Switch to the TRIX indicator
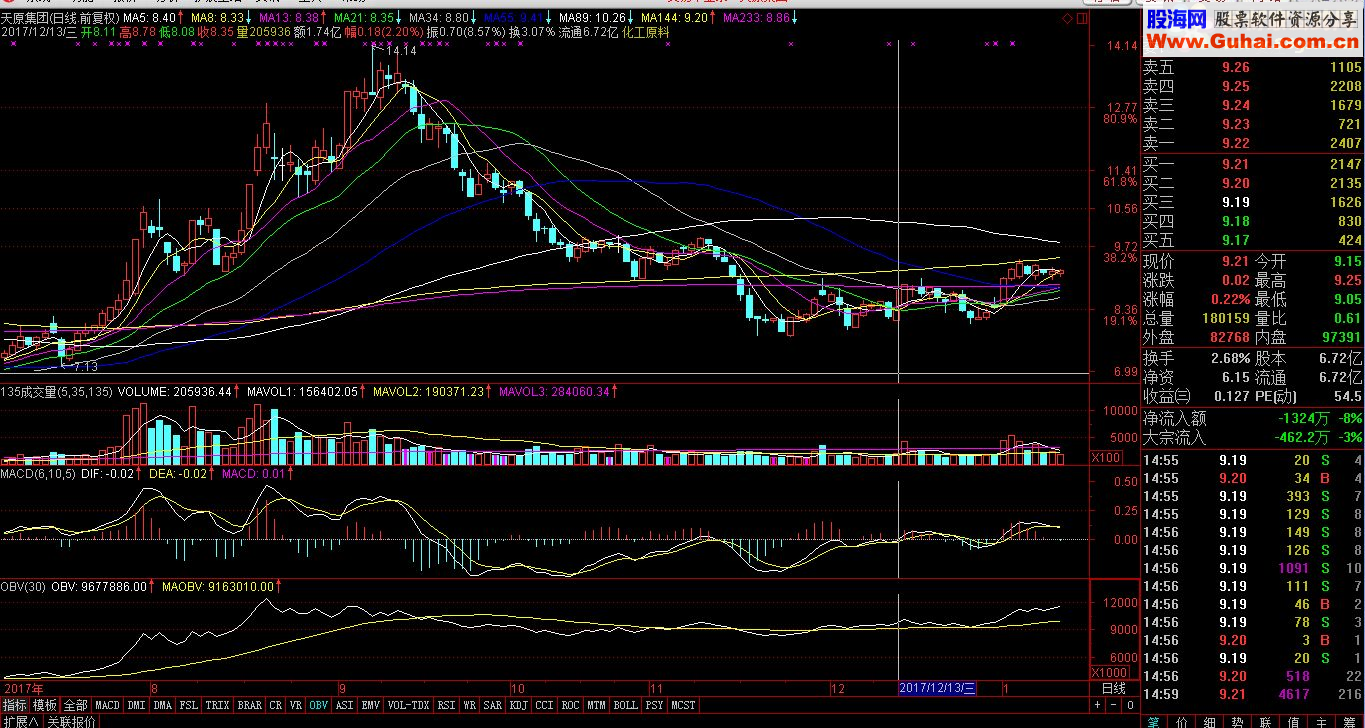1365x728 pixels. tap(217, 705)
